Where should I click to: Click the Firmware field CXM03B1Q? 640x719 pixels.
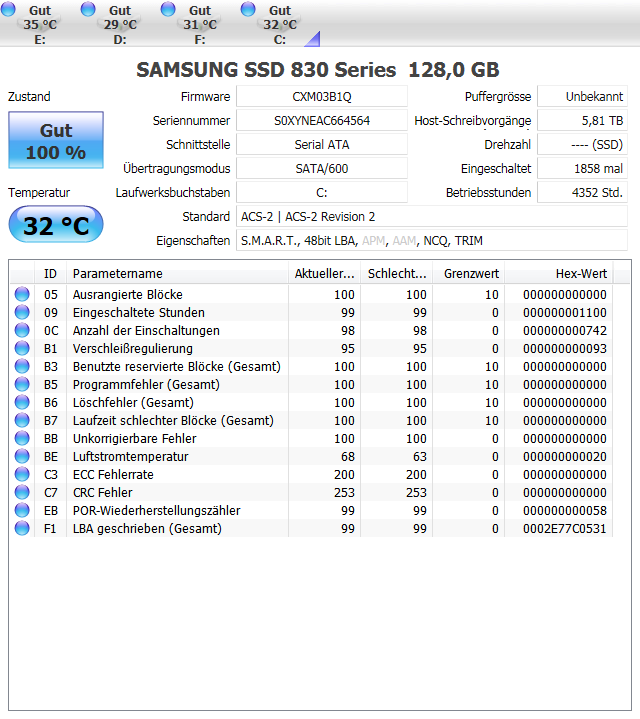point(322,97)
